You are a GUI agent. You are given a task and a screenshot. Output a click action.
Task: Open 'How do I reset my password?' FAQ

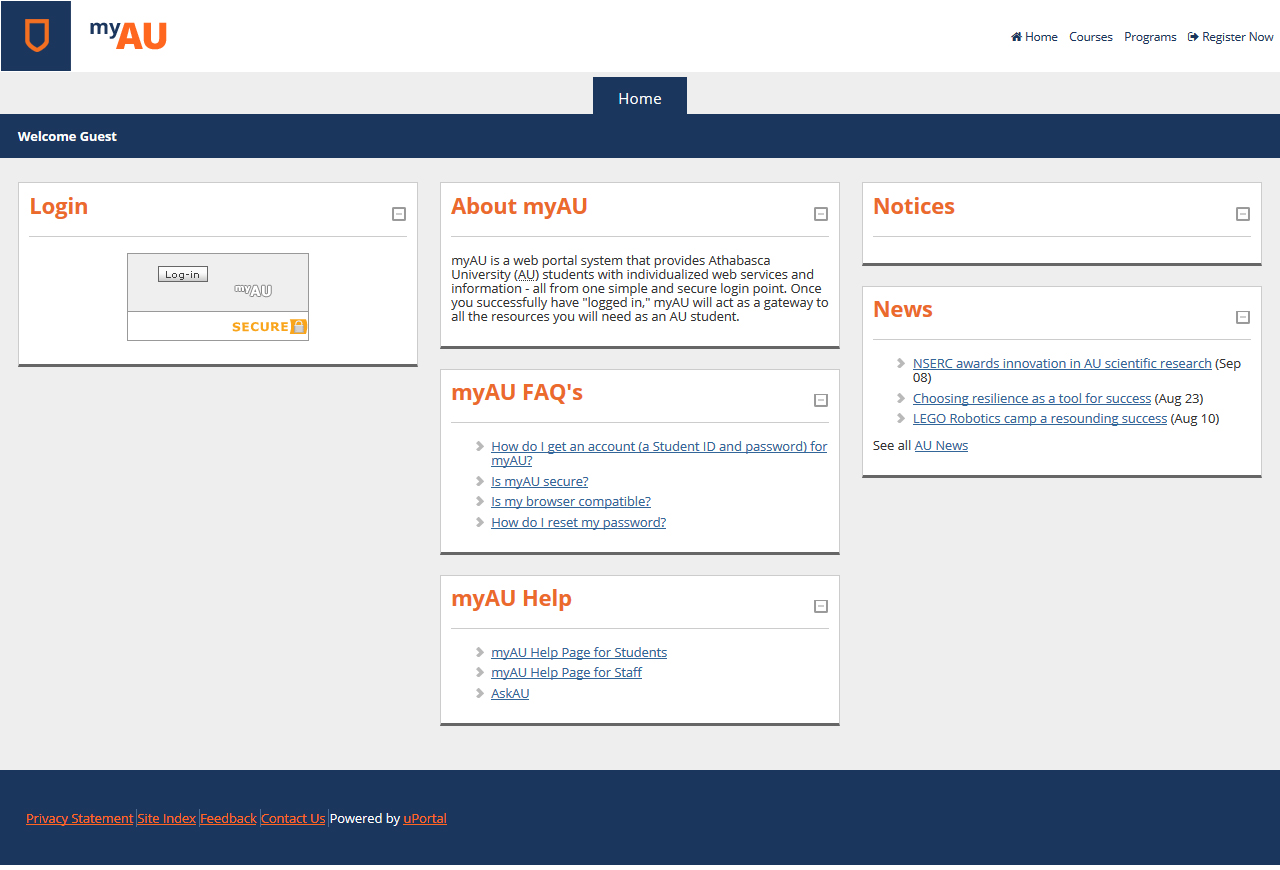578,522
